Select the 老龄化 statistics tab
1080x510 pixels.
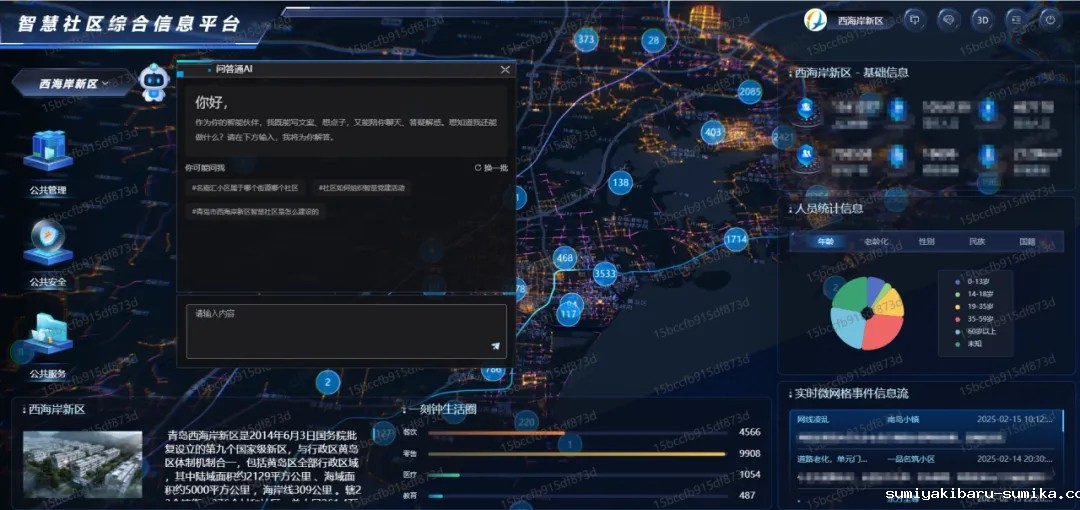[x=876, y=242]
